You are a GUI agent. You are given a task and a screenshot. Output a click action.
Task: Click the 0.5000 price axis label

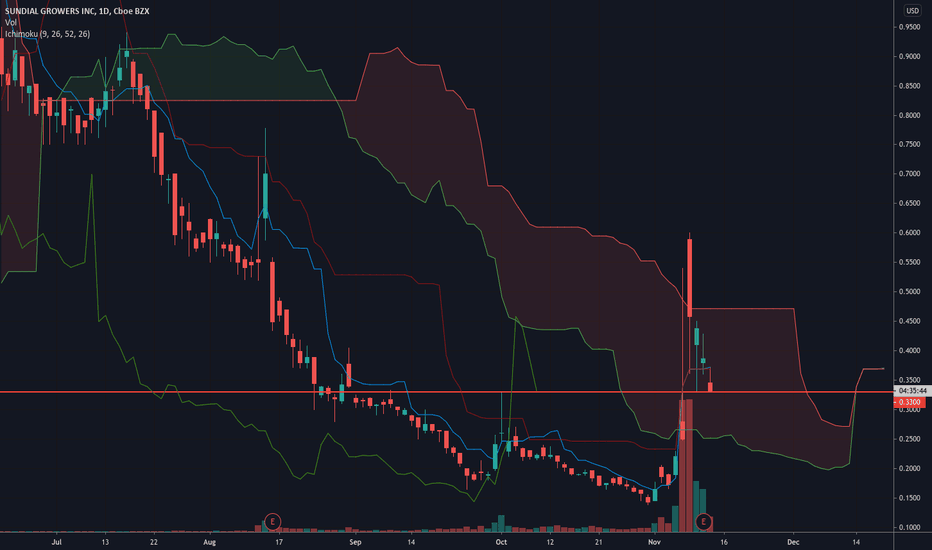tap(909, 292)
